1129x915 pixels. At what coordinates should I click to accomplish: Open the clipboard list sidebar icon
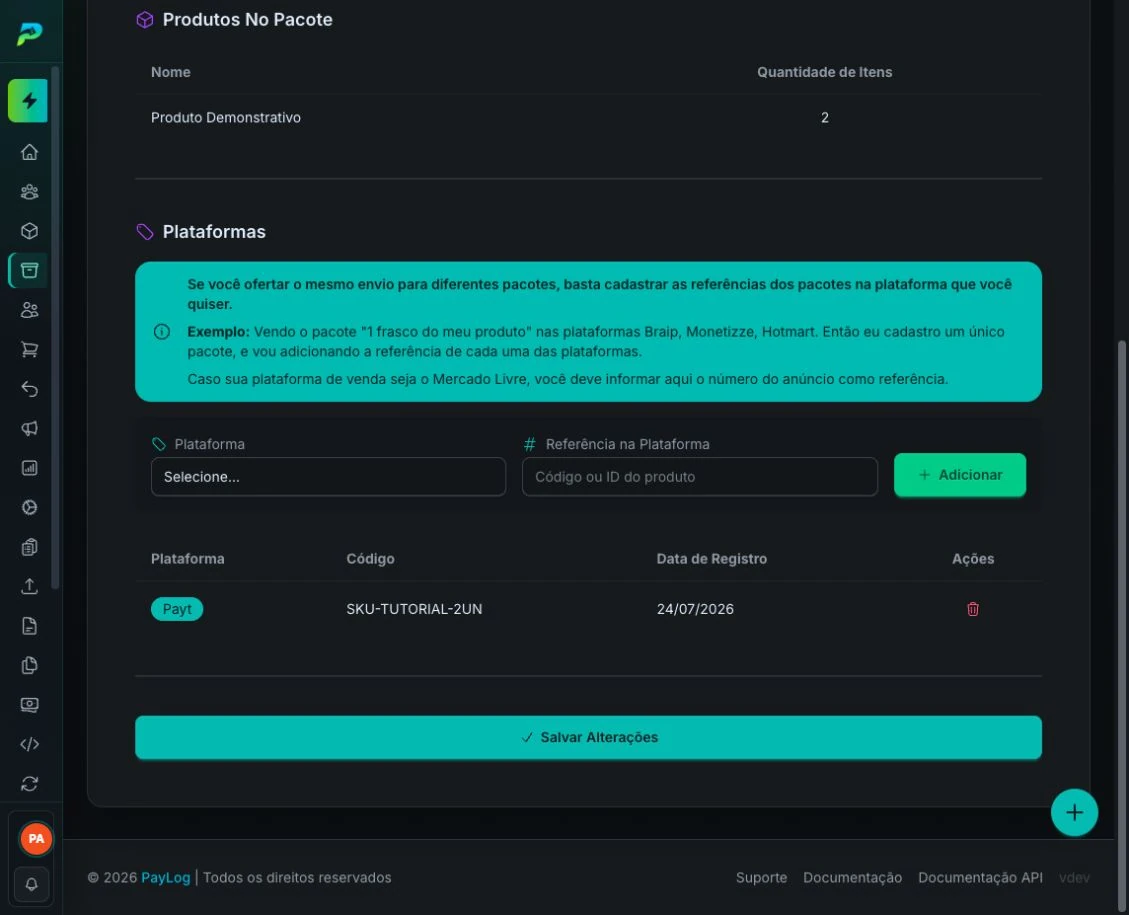30,547
